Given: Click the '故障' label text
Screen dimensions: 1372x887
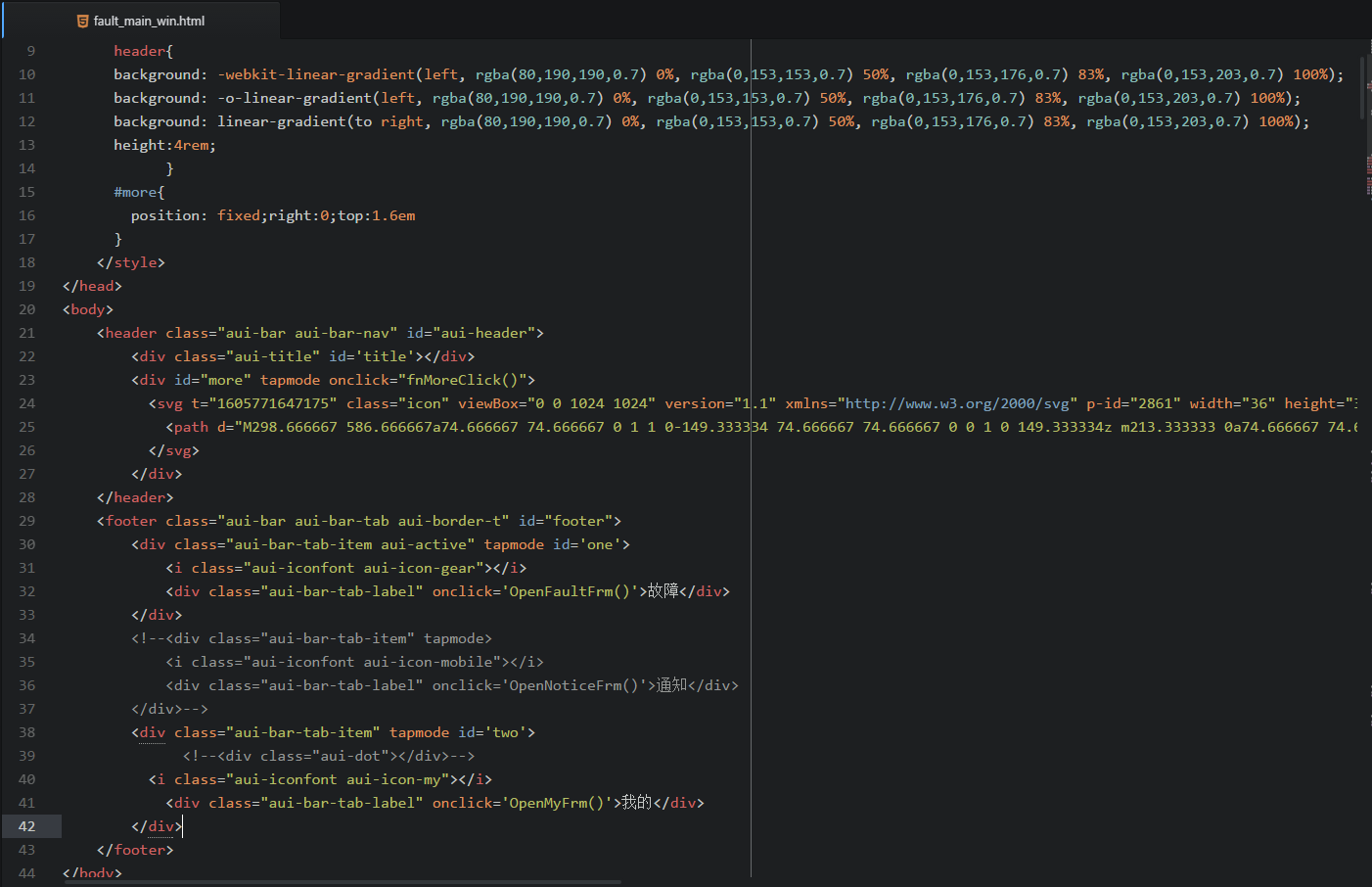Looking at the screenshot, I should 663,591.
